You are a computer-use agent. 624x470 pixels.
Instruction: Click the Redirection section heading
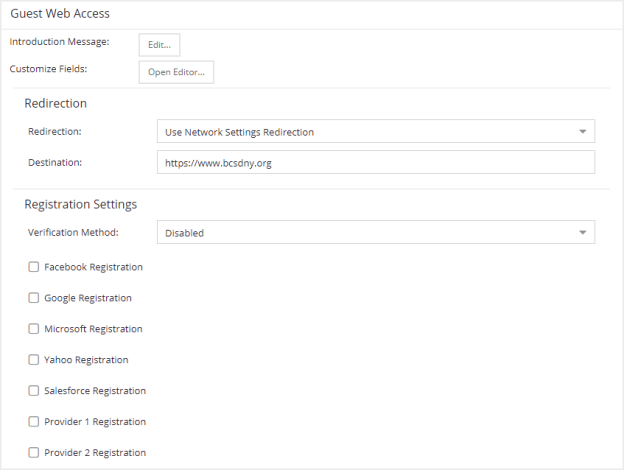[55, 103]
